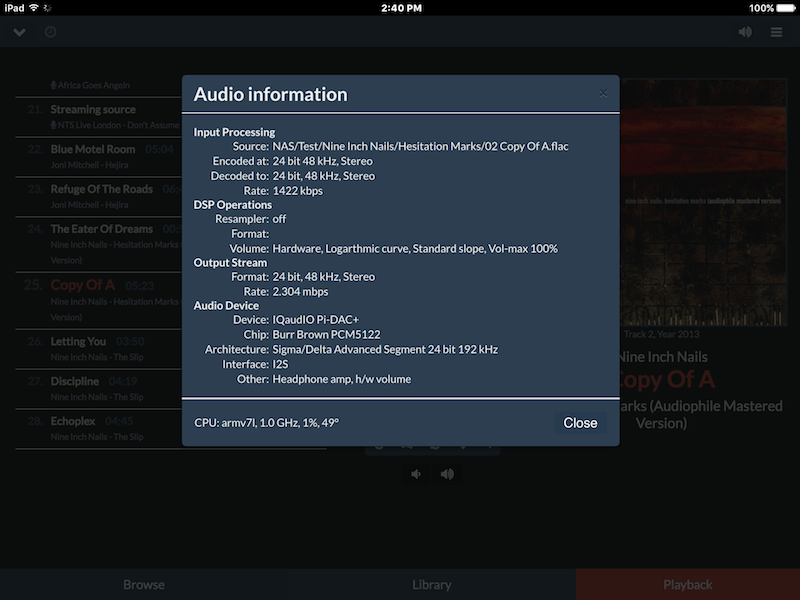Tap the volume up speaker icon
800x600 pixels.
click(x=447, y=474)
